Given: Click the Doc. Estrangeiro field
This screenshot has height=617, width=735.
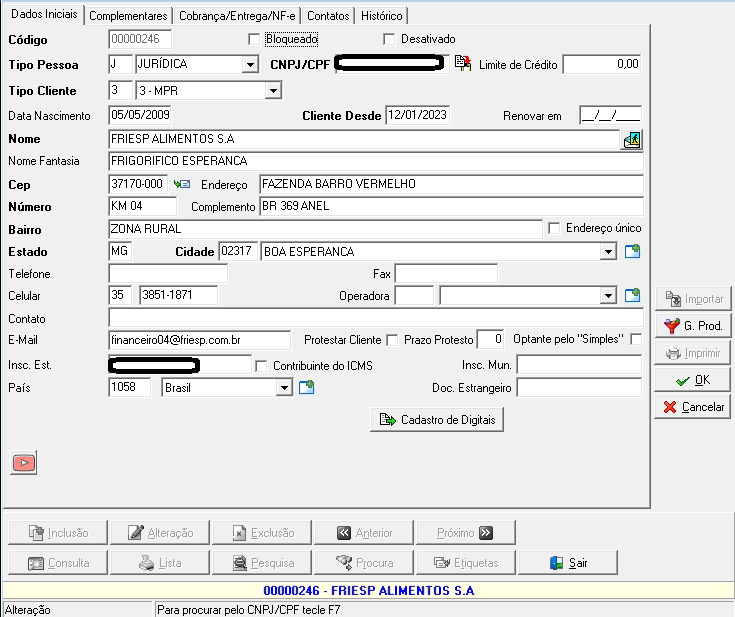Looking at the screenshot, I should pos(579,388).
